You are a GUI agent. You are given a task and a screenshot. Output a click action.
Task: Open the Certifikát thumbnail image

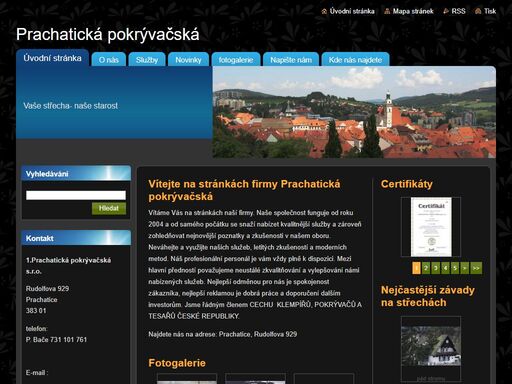coord(431,227)
